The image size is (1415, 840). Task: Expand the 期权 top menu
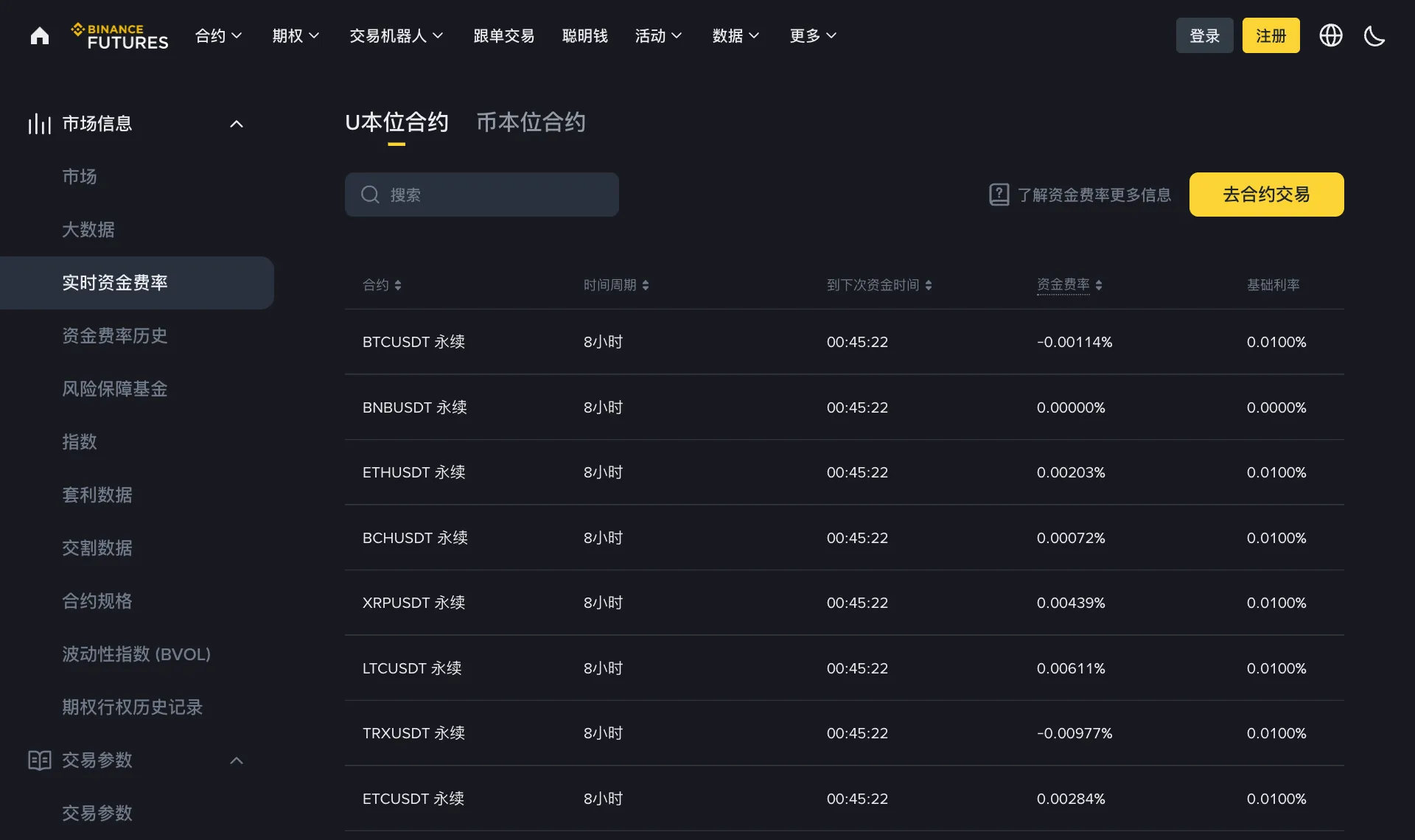(x=296, y=35)
